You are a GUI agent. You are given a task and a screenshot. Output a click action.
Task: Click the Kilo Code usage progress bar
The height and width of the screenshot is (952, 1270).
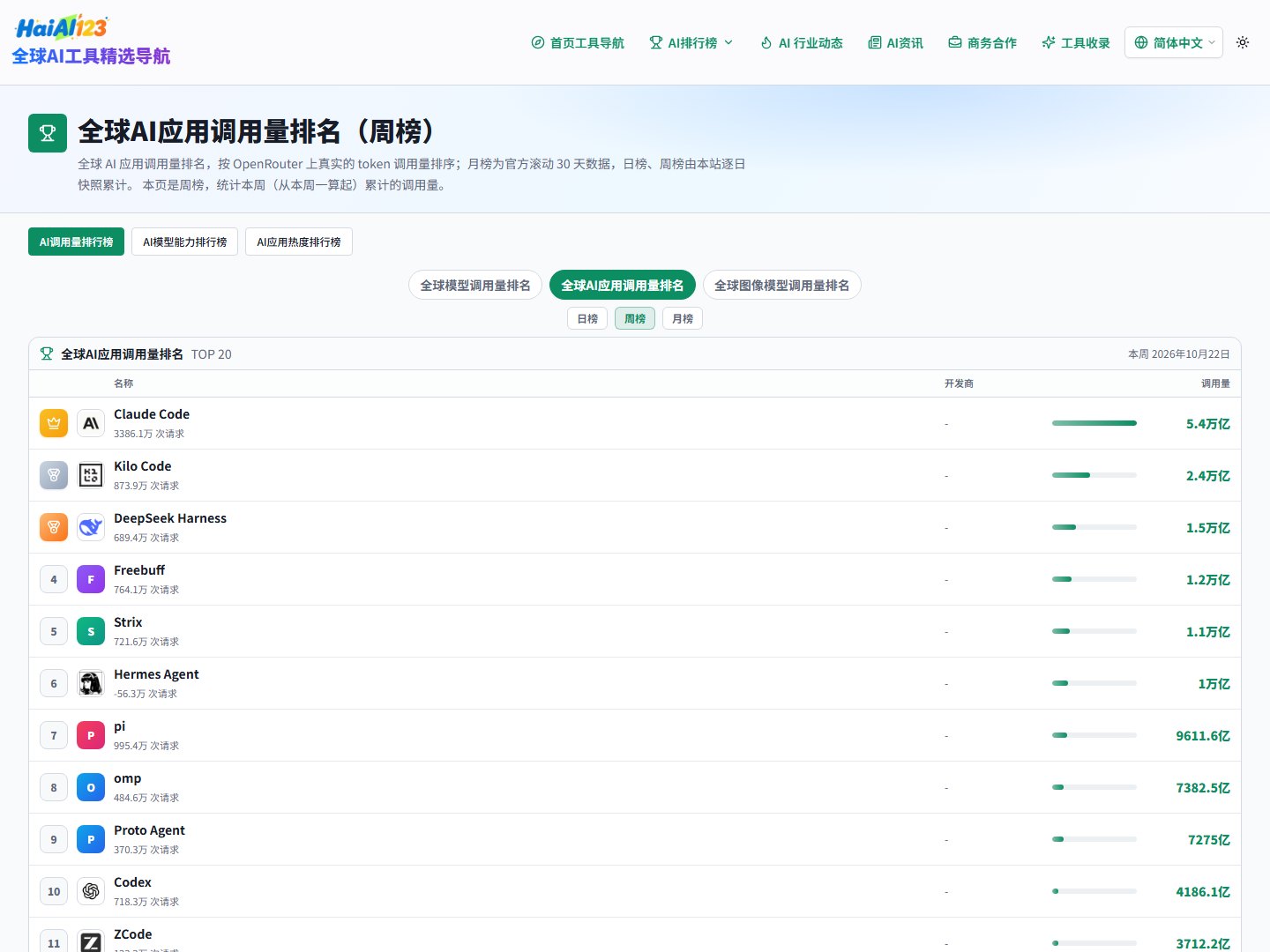[x=1094, y=475]
